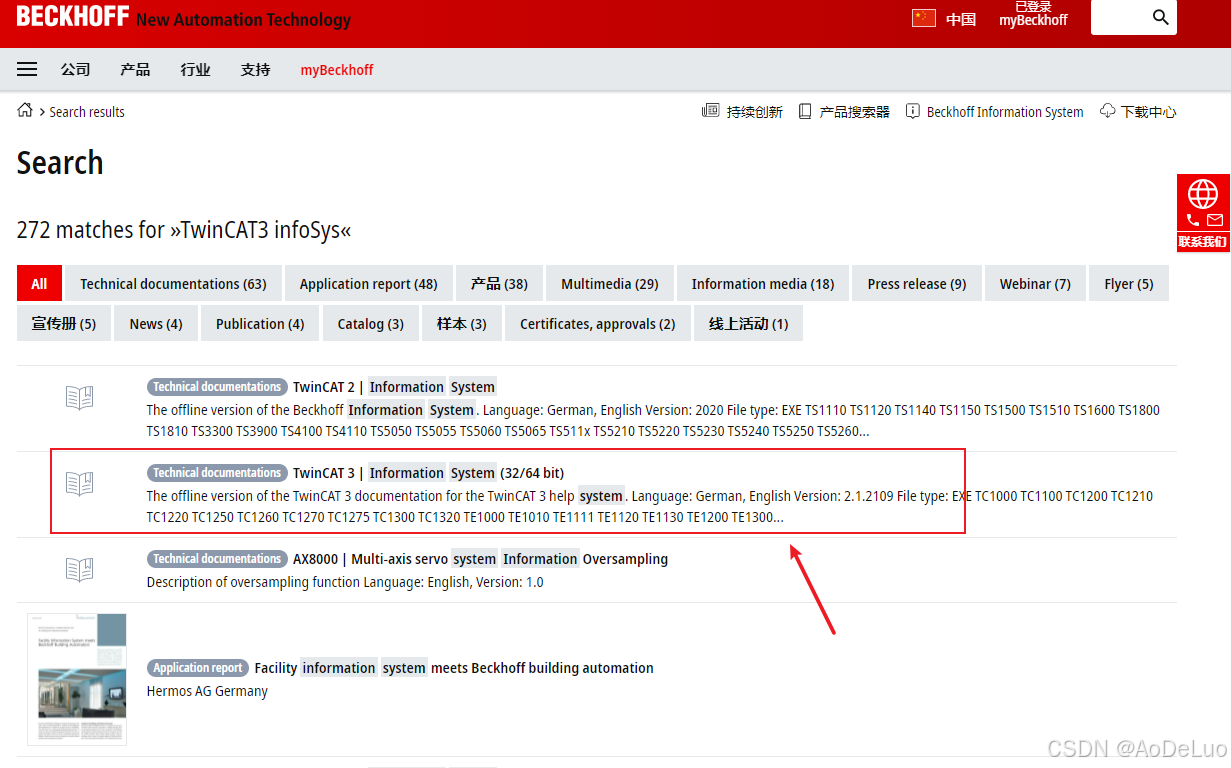This screenshot has width=1231, height=768.
Task: Open the 支持 menu
Action: [255, 70]
